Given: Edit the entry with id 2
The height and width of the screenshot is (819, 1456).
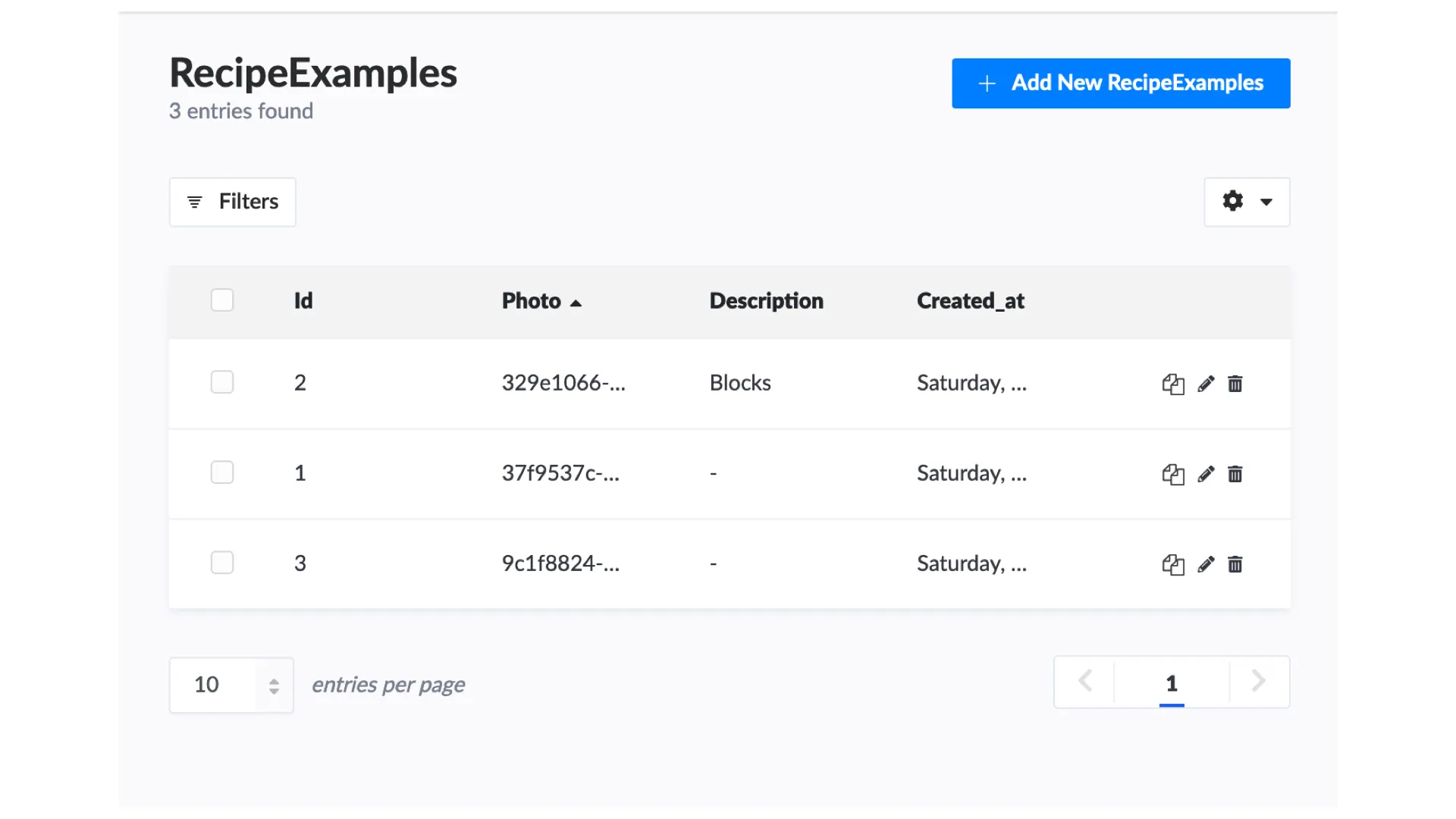Looking at the screenshot, I should coord(1206,384).
